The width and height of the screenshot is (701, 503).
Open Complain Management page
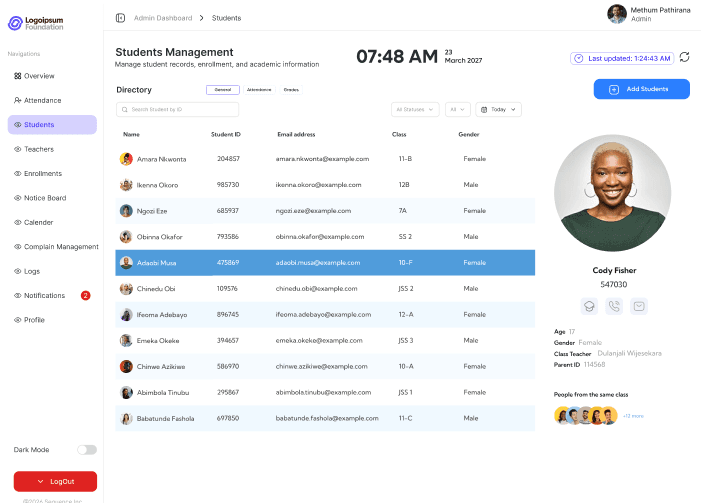pos(56,247)
